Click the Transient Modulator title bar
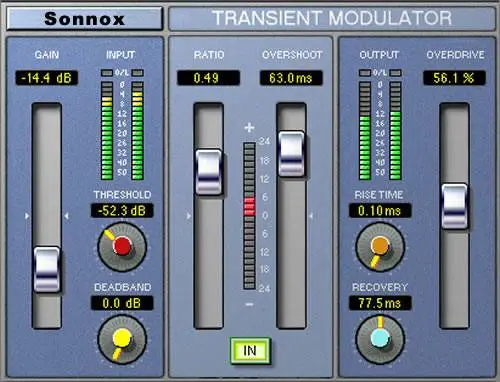Viewport: 500px width, 382px height. click(x=332, y=18)
